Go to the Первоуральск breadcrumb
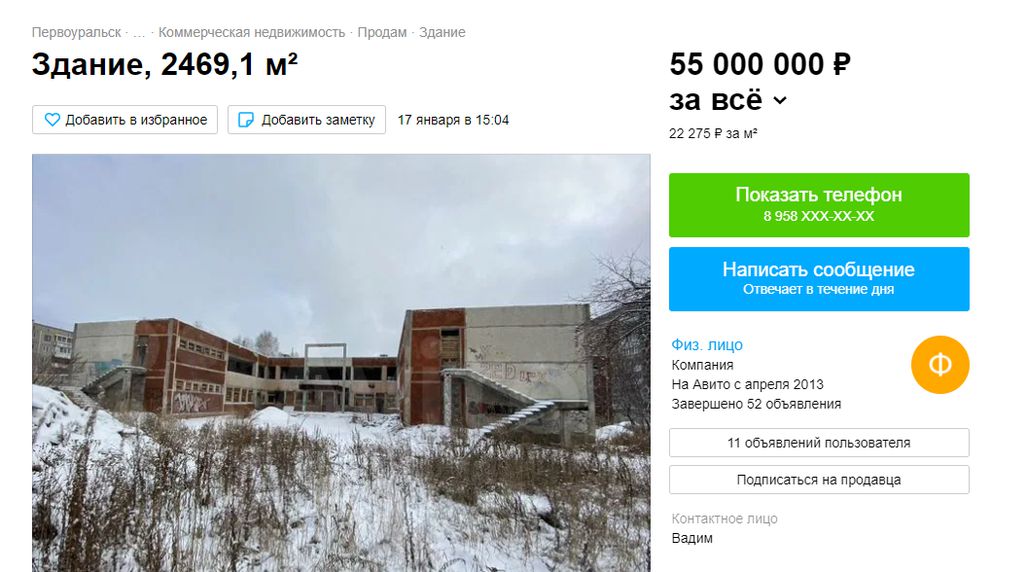This screenshot has width=1027, height=572. point(77,32)
